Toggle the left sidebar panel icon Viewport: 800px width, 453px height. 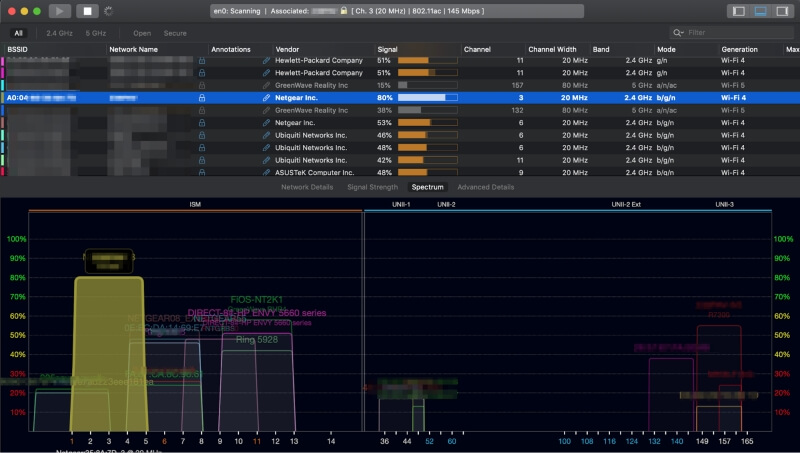pyautogui.click(x=738, y=11)
